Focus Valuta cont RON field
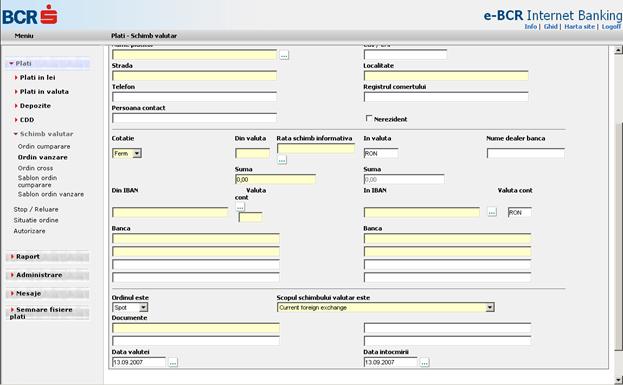 (x=519, y=212)
